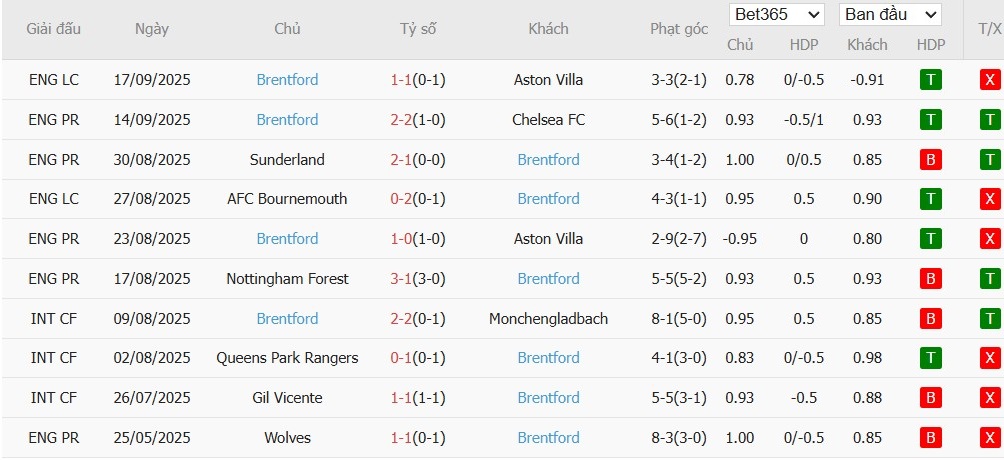Expand the Ban đầu odds dropdown

point(890,14)
